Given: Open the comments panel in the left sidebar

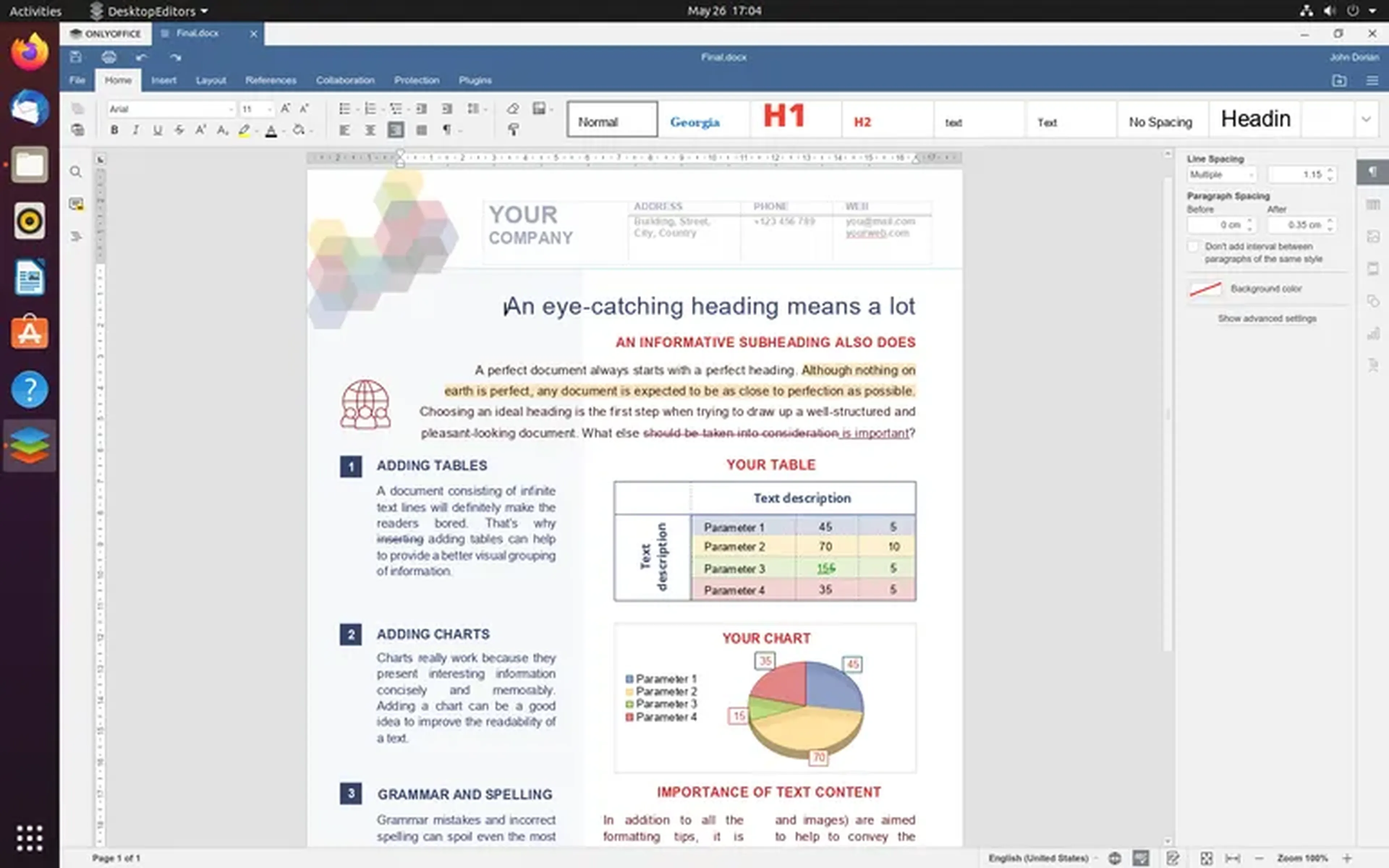Looking at the screenshot, I should (x=76, y=204).
